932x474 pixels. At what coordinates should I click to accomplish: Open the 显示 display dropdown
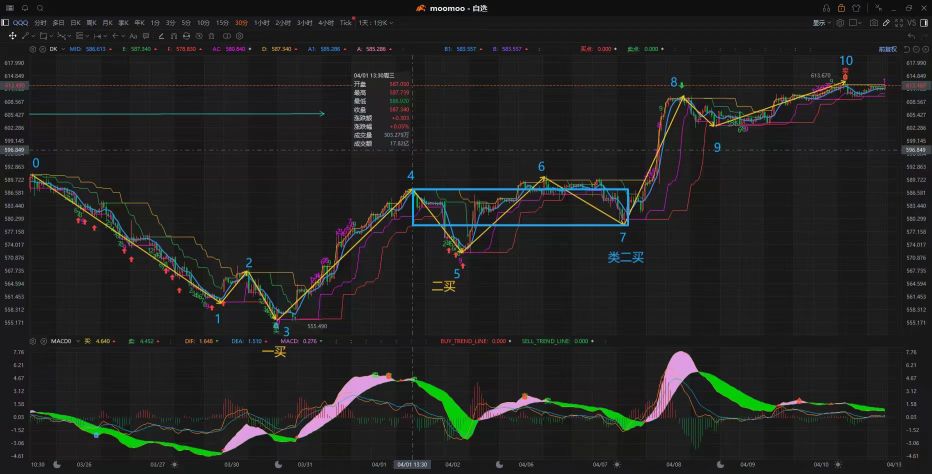(822, 23)
